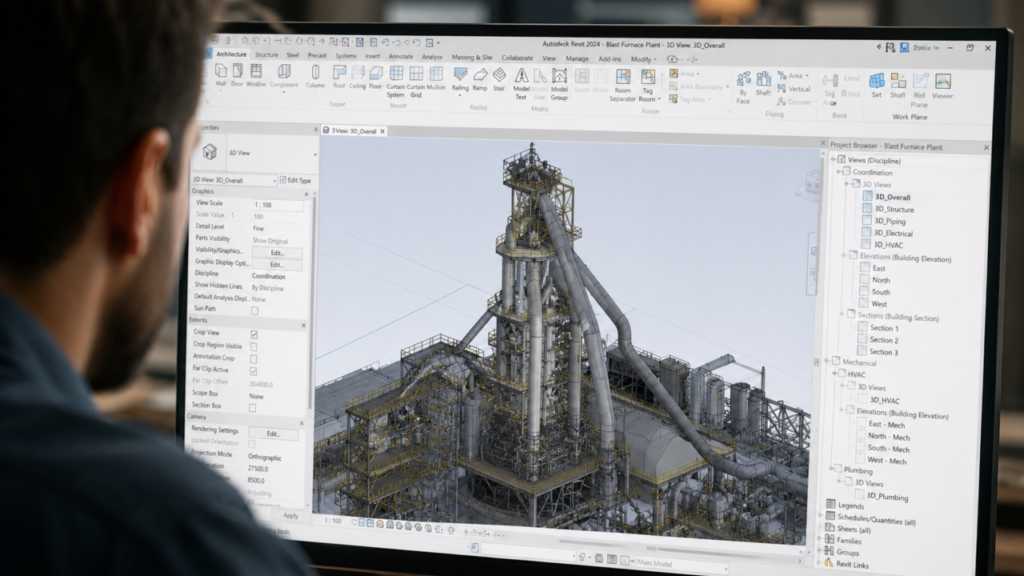
Task: Select the Wall tool in the ribbon
Action: (x=221, y=75)
